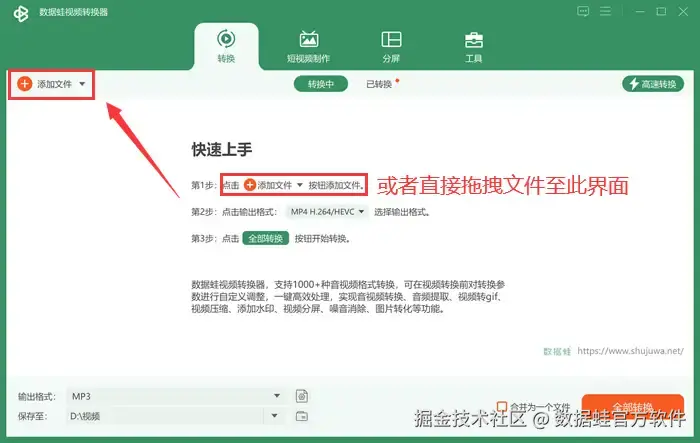
Task: Open output format settings icon beside MP3
Action: pos(302,396)
